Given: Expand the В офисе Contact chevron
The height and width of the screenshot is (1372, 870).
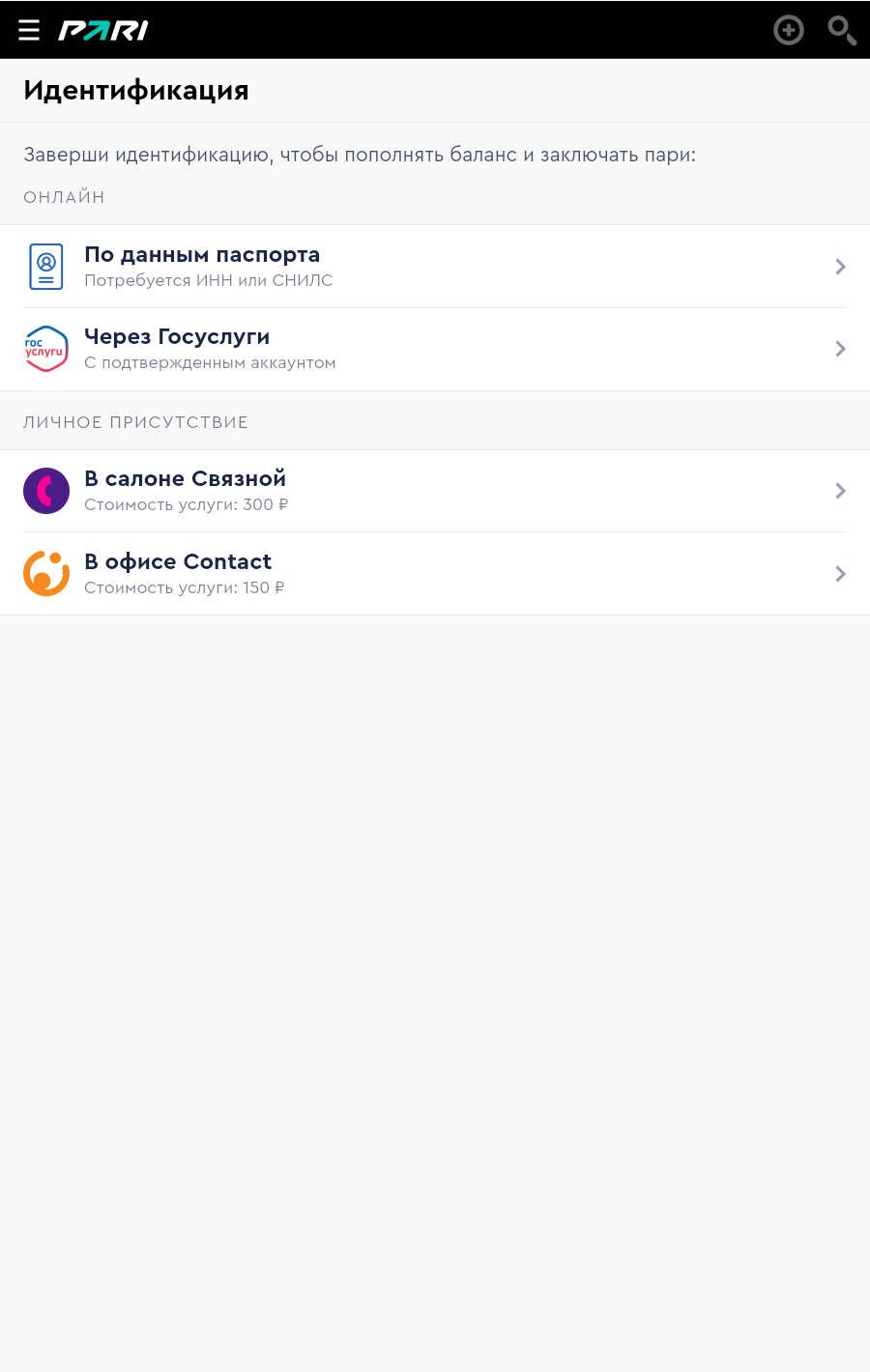Looking at the screenshot, I should click(x=840, y=574).
